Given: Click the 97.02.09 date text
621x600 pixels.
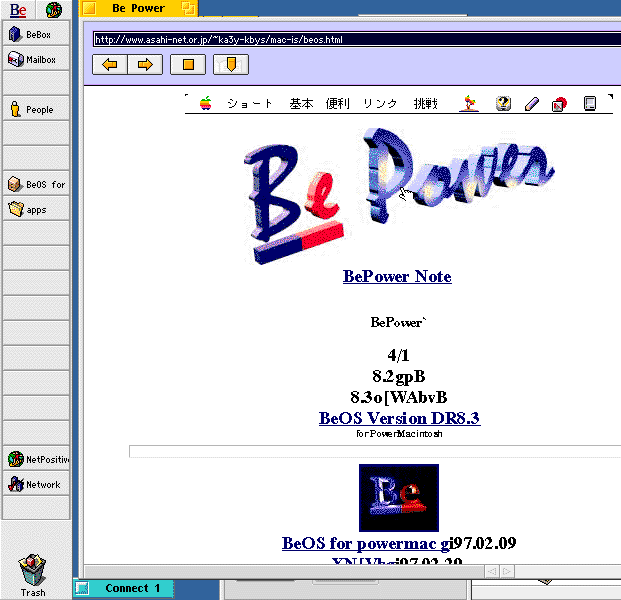Looking at the screenshot, I should (x=484, y=543).
